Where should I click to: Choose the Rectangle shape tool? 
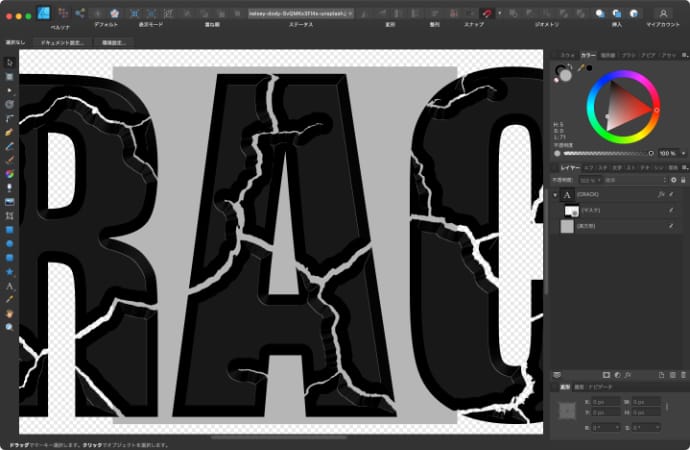[x=9, y=228]
